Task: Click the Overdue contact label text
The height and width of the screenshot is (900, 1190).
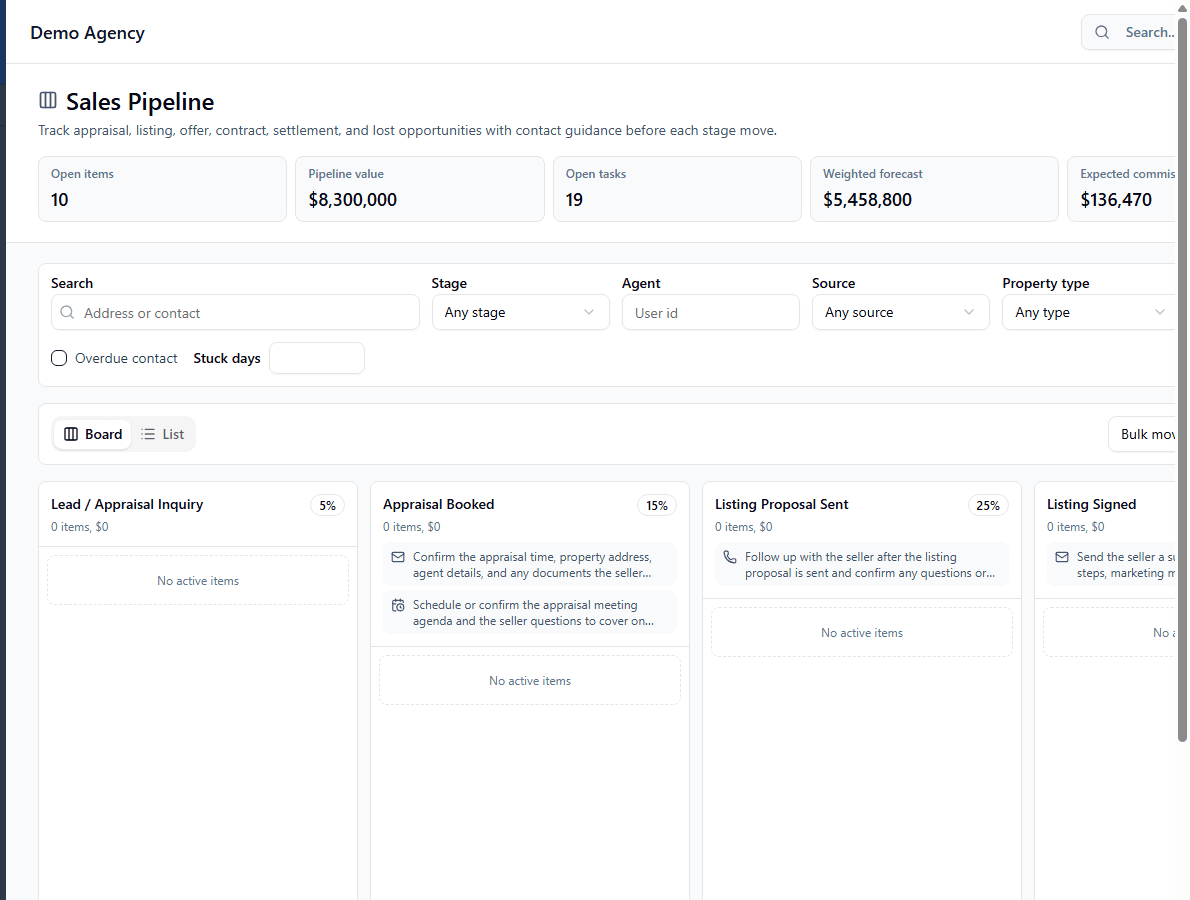Action: click(126, 358)
